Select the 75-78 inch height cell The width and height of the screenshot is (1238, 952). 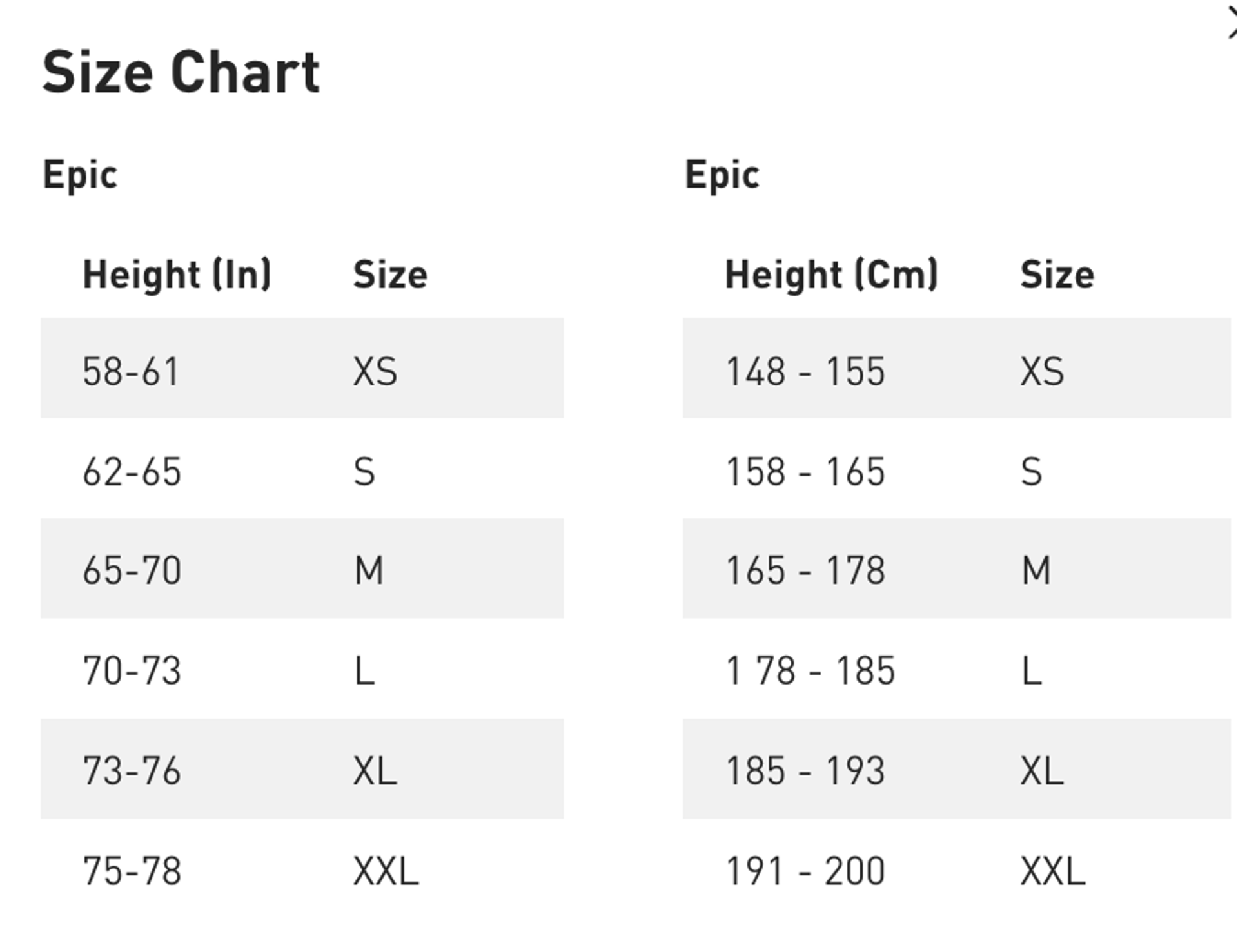pos(132,871)
